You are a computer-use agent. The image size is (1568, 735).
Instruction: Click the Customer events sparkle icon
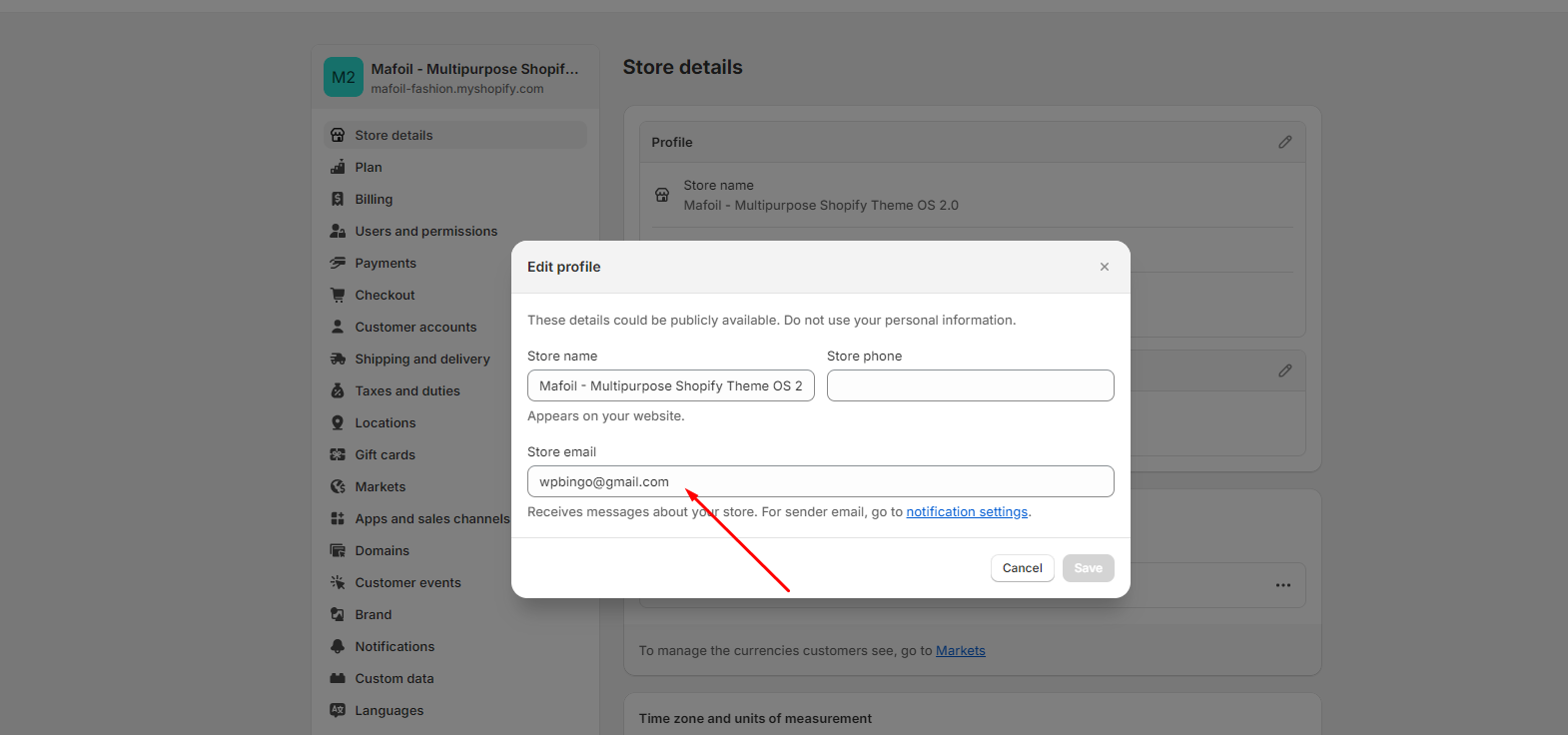point(338,582)
